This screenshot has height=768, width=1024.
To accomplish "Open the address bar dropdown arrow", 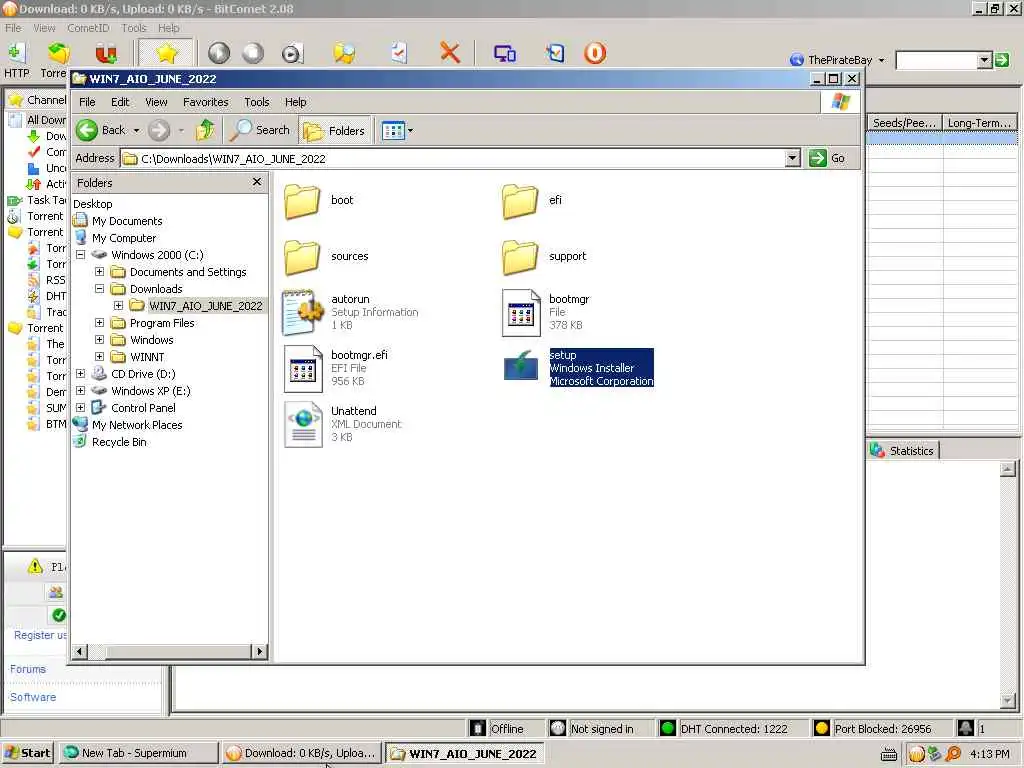I will [792, 159].
